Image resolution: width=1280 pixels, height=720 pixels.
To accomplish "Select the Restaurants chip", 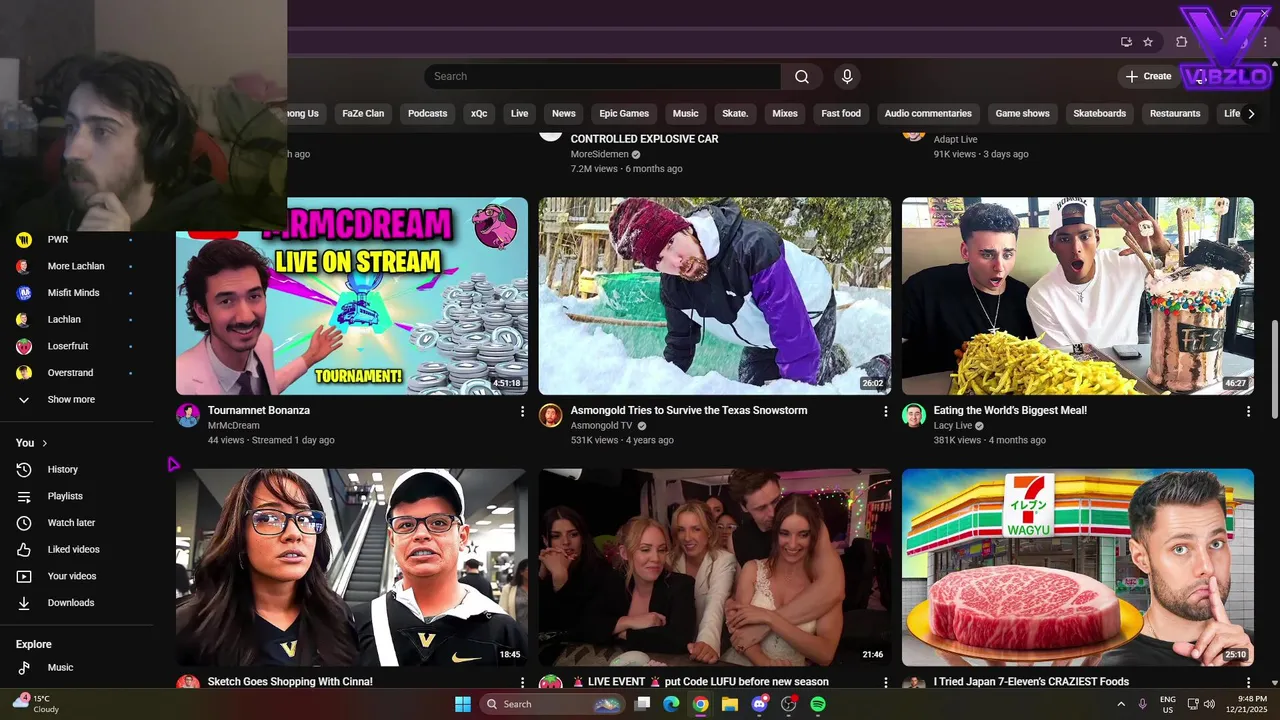I will click(1175, 113).
